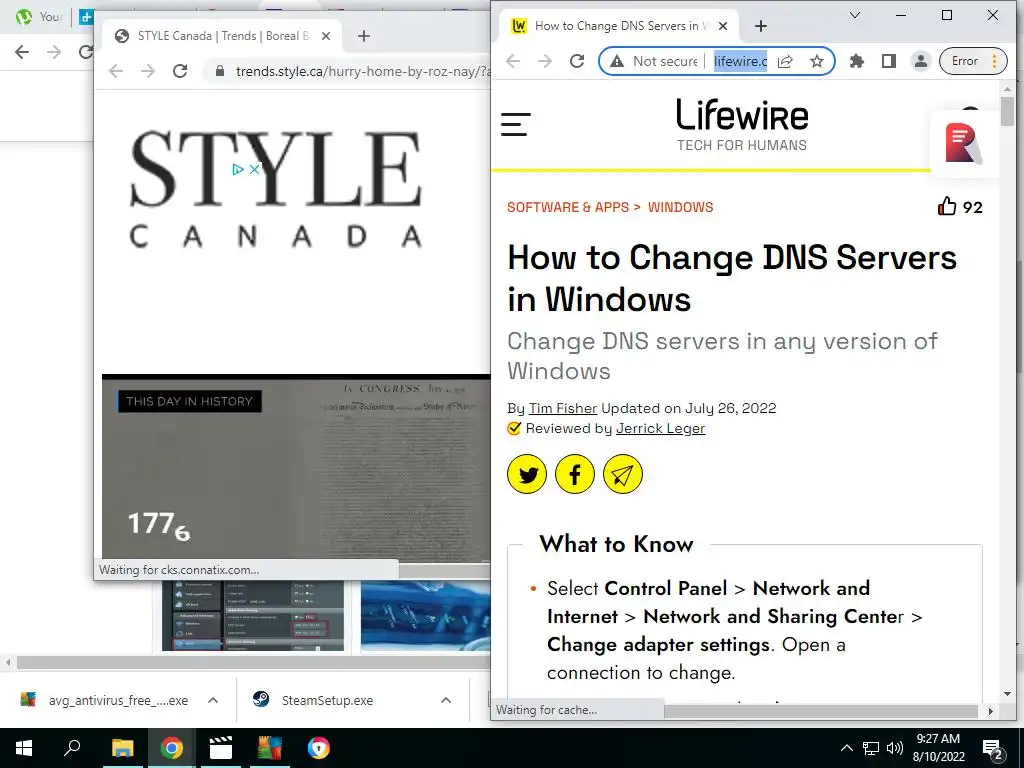
Task: Open AVG Antivirus taskbar icon
Action: [x=269, y=748]
